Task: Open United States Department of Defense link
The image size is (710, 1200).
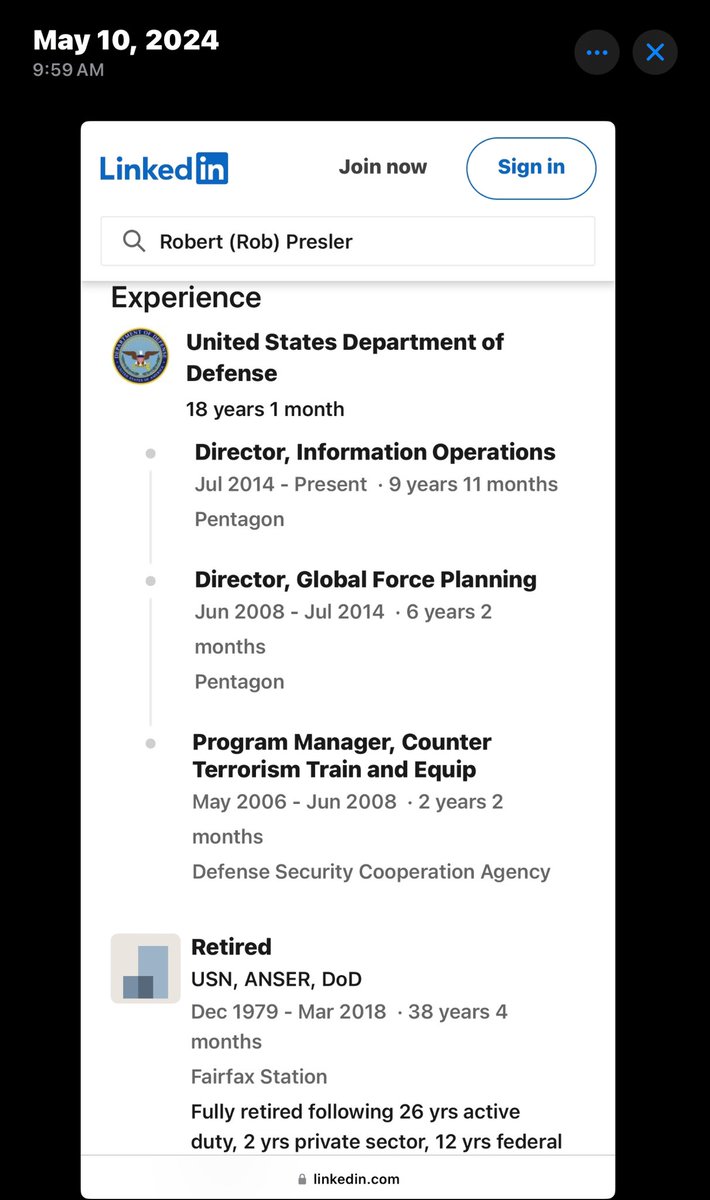Action: [345, 357]
